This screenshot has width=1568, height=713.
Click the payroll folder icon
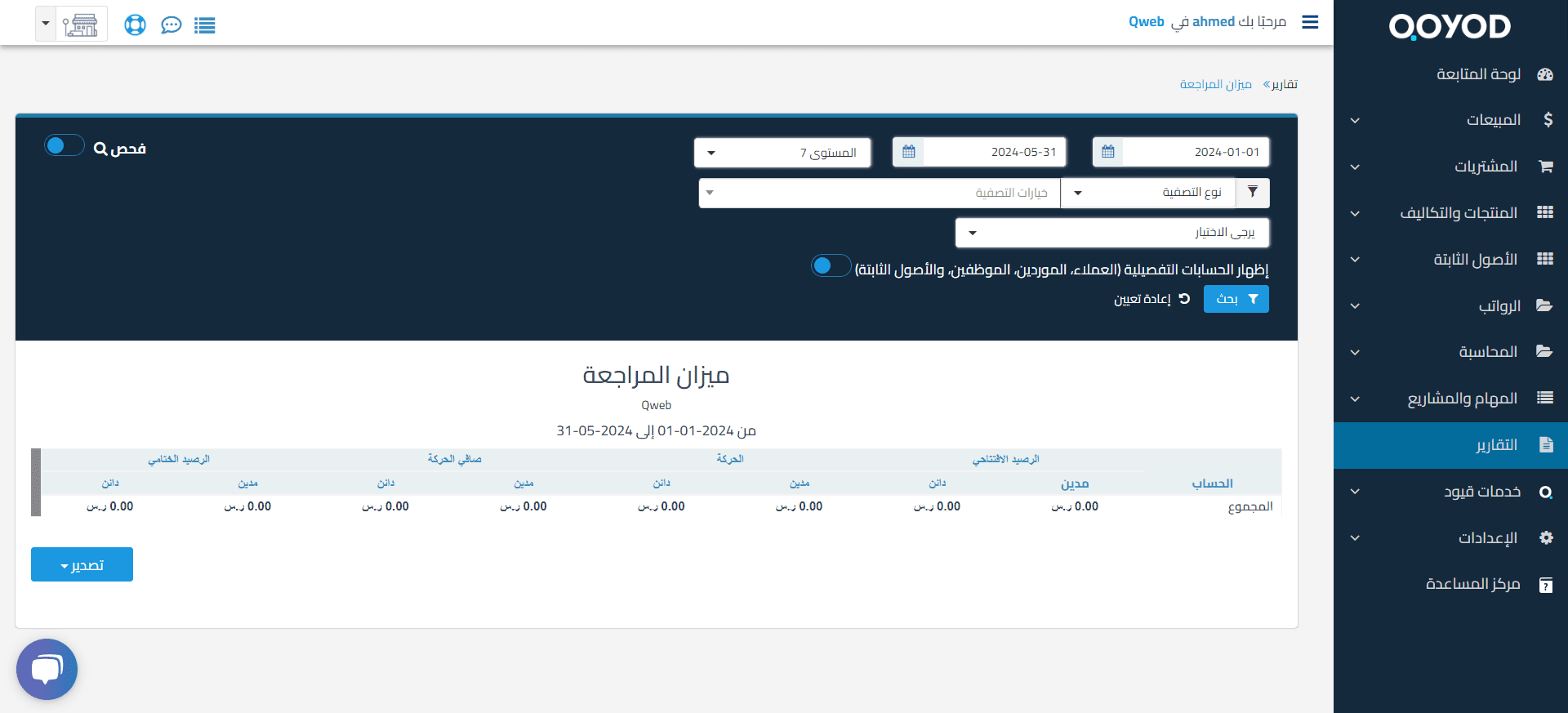(x=1544, y=305)
